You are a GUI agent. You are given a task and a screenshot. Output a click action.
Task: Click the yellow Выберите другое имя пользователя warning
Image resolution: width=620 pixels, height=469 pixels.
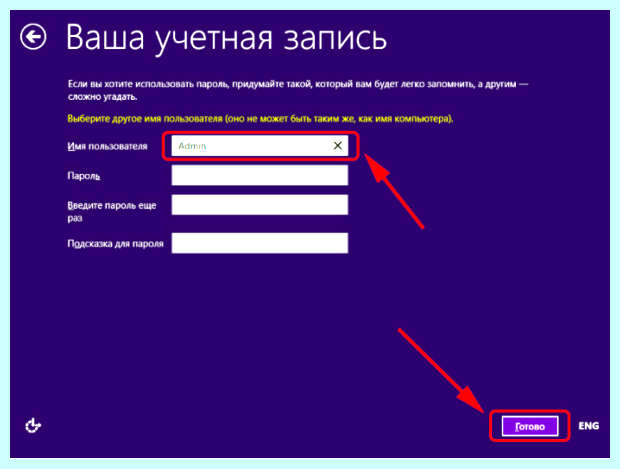point(260,119)
